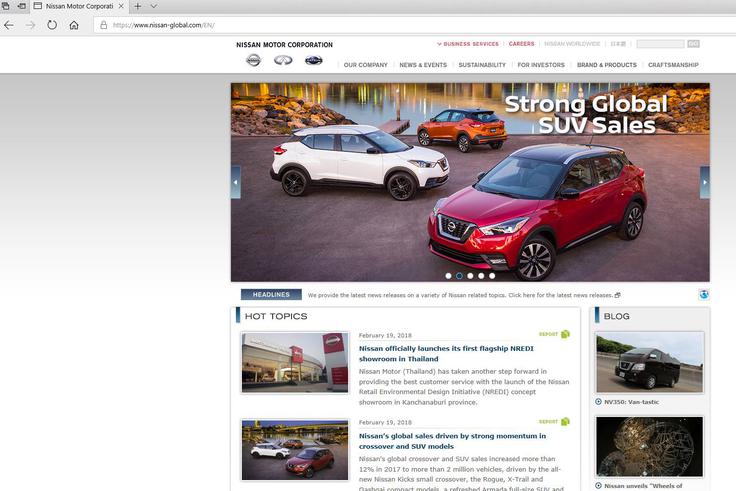The height and width of the screenshot is (491, 736).
Task: Open the Our Company menu
Action: pyautogui.click(x=366, y=65)
